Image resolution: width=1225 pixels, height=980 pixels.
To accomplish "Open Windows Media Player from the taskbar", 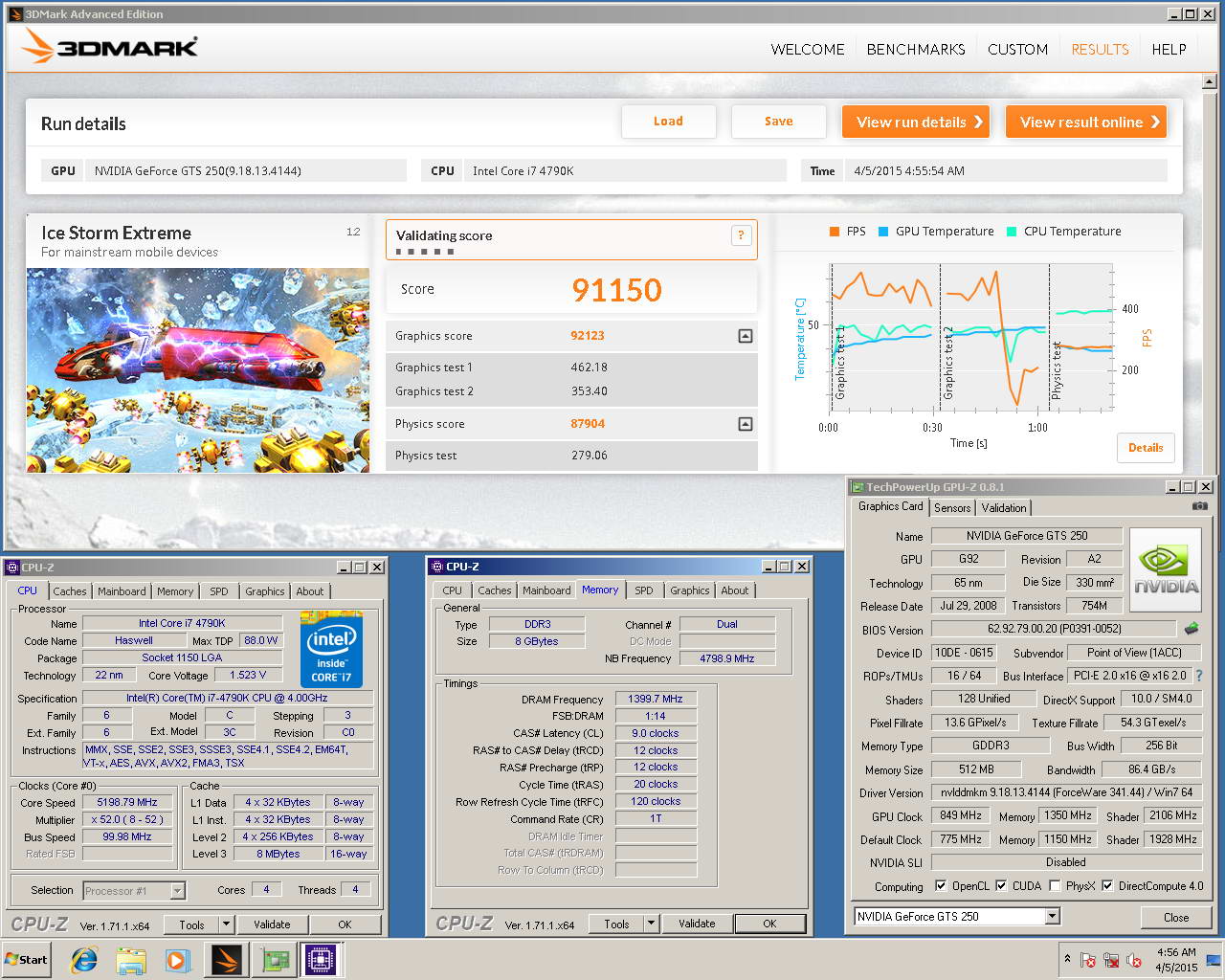I will pyautogui.click(x=178, y=959).
